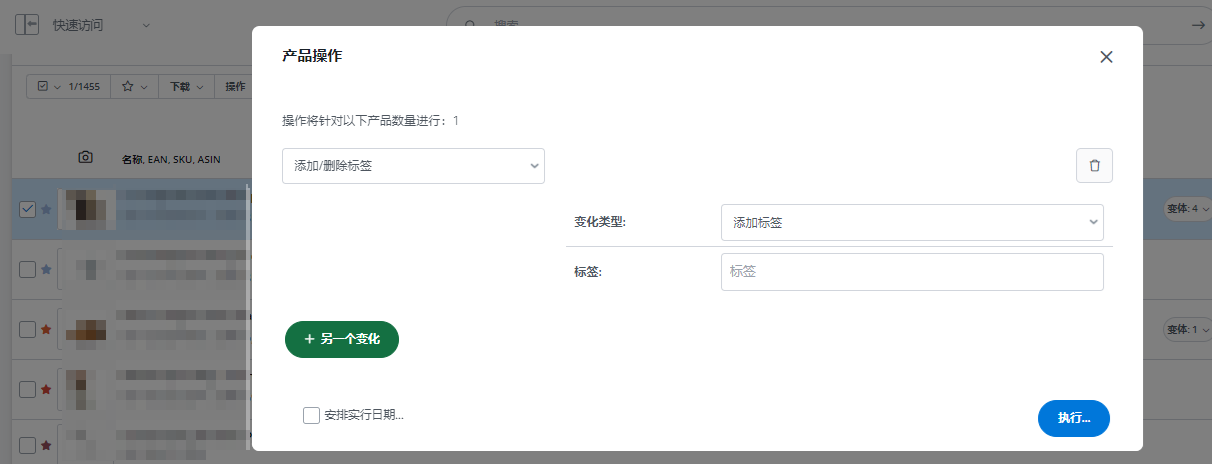The image size is (1212, 464).
Task: Toggle the star in the 变体: 1 row
Action: click(x=46, y=329)
